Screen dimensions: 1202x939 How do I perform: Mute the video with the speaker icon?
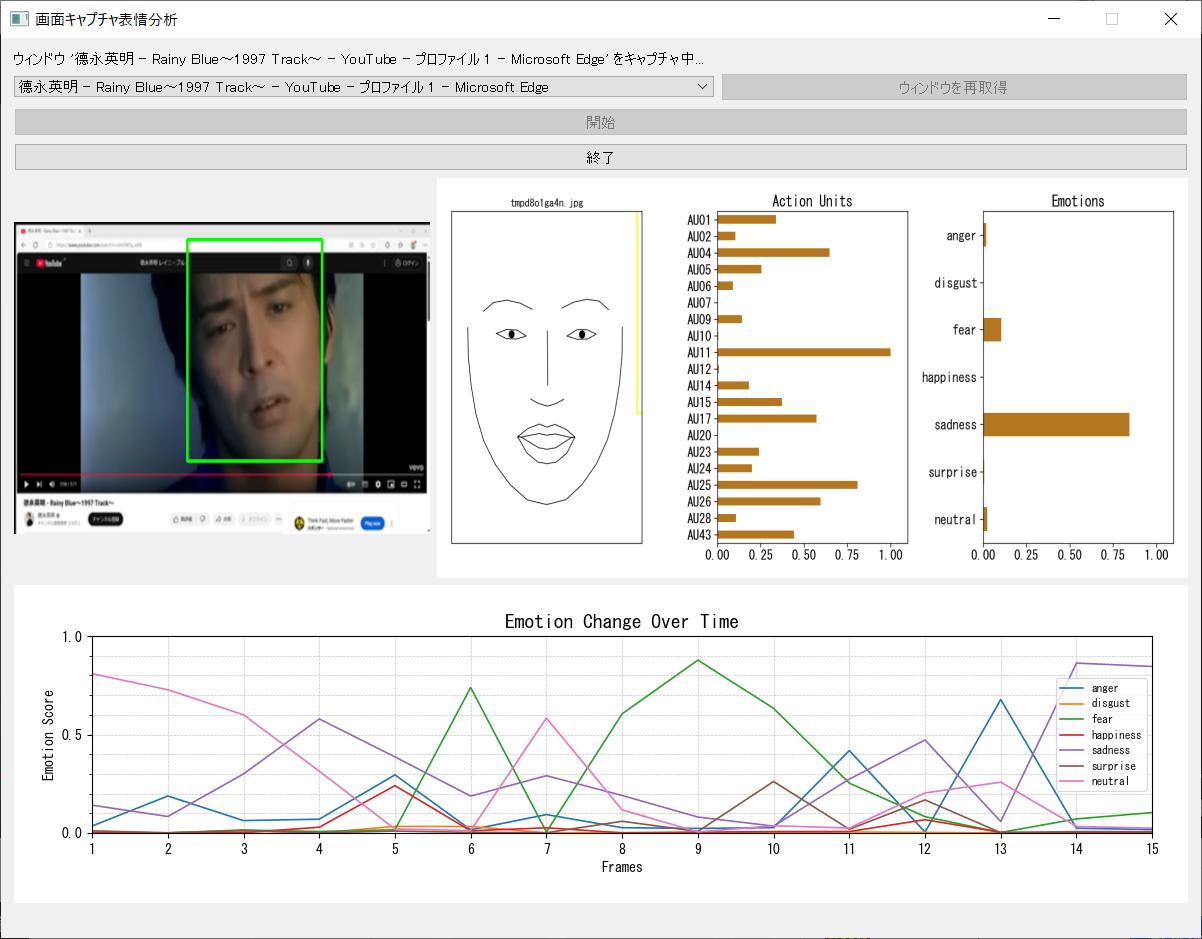tap(51, 484)
